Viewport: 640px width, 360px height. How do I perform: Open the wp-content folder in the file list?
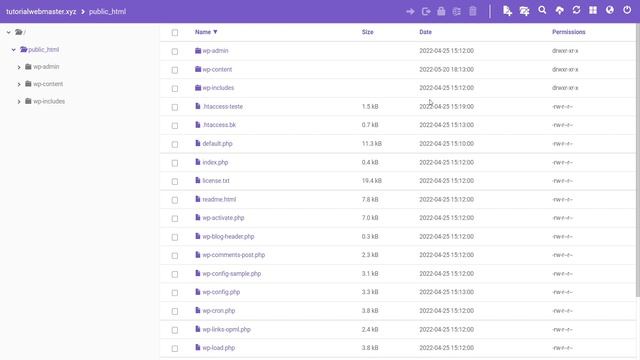click(217, 69)
